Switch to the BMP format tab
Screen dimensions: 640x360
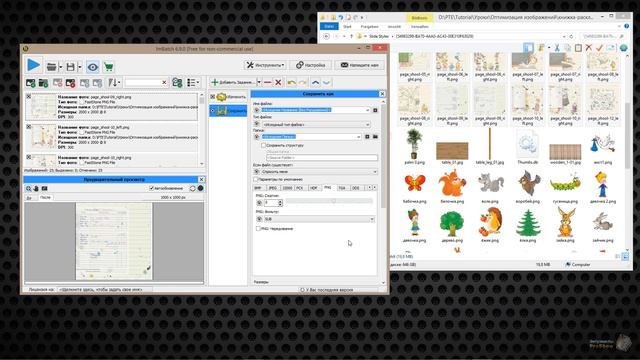[259, 188]
